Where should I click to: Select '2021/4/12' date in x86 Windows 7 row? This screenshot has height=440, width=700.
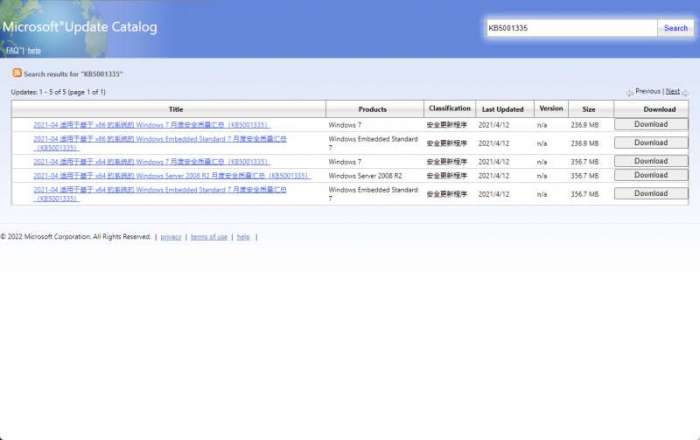493,125
